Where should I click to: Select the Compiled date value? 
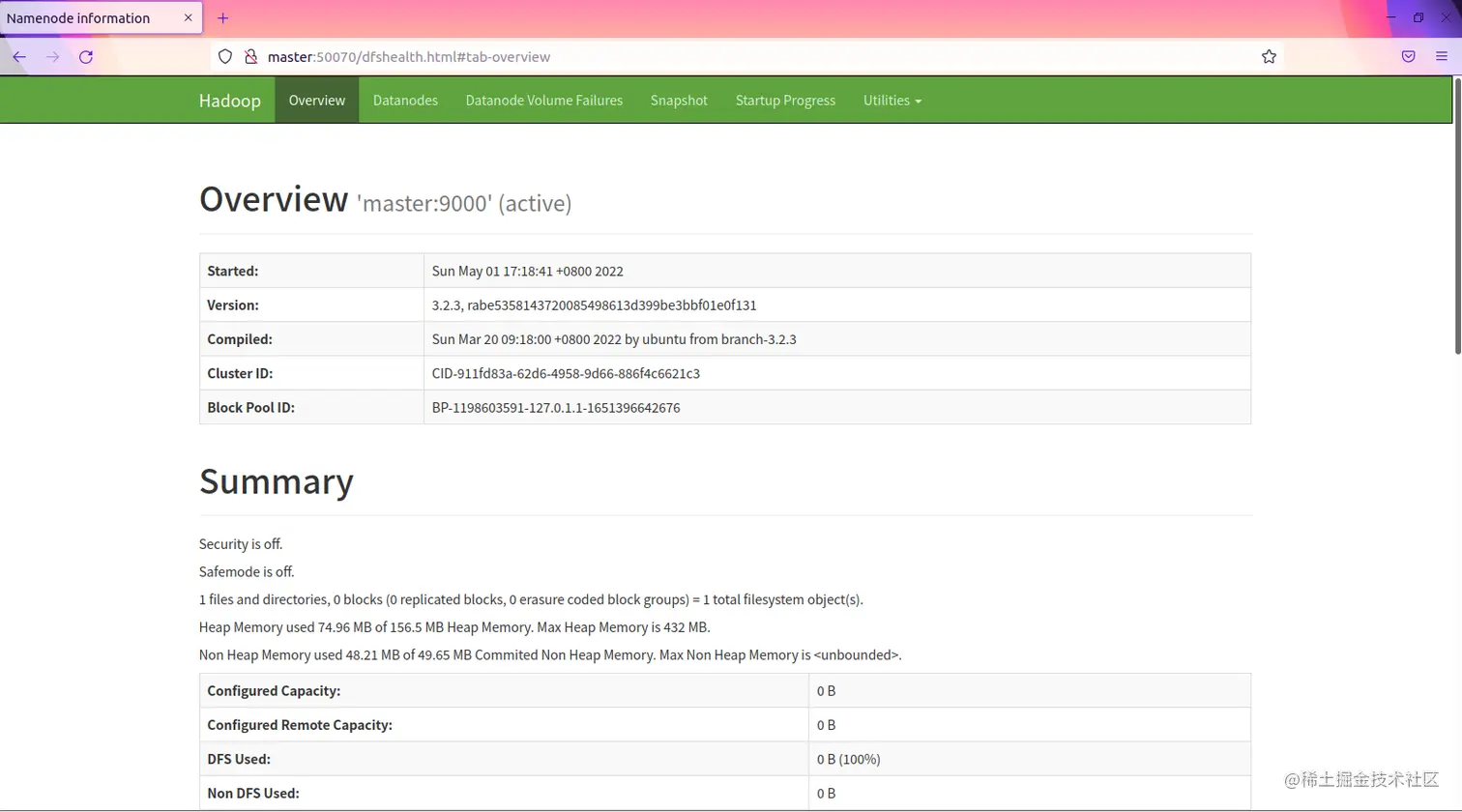pos(614,339)
